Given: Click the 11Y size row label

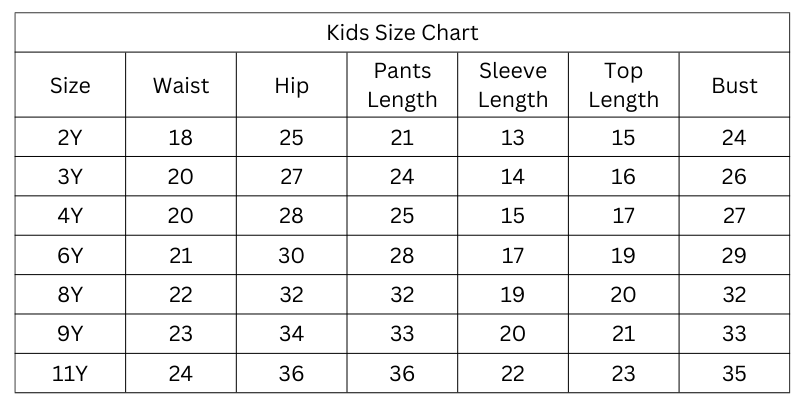Looking at the screenshot, I should pos(70,373).
